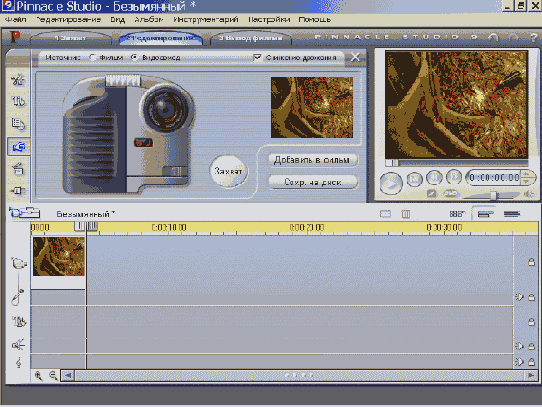This screenshot has height=407, width=542.
Task: Click the video track camera icon
Action: point(19,263)
